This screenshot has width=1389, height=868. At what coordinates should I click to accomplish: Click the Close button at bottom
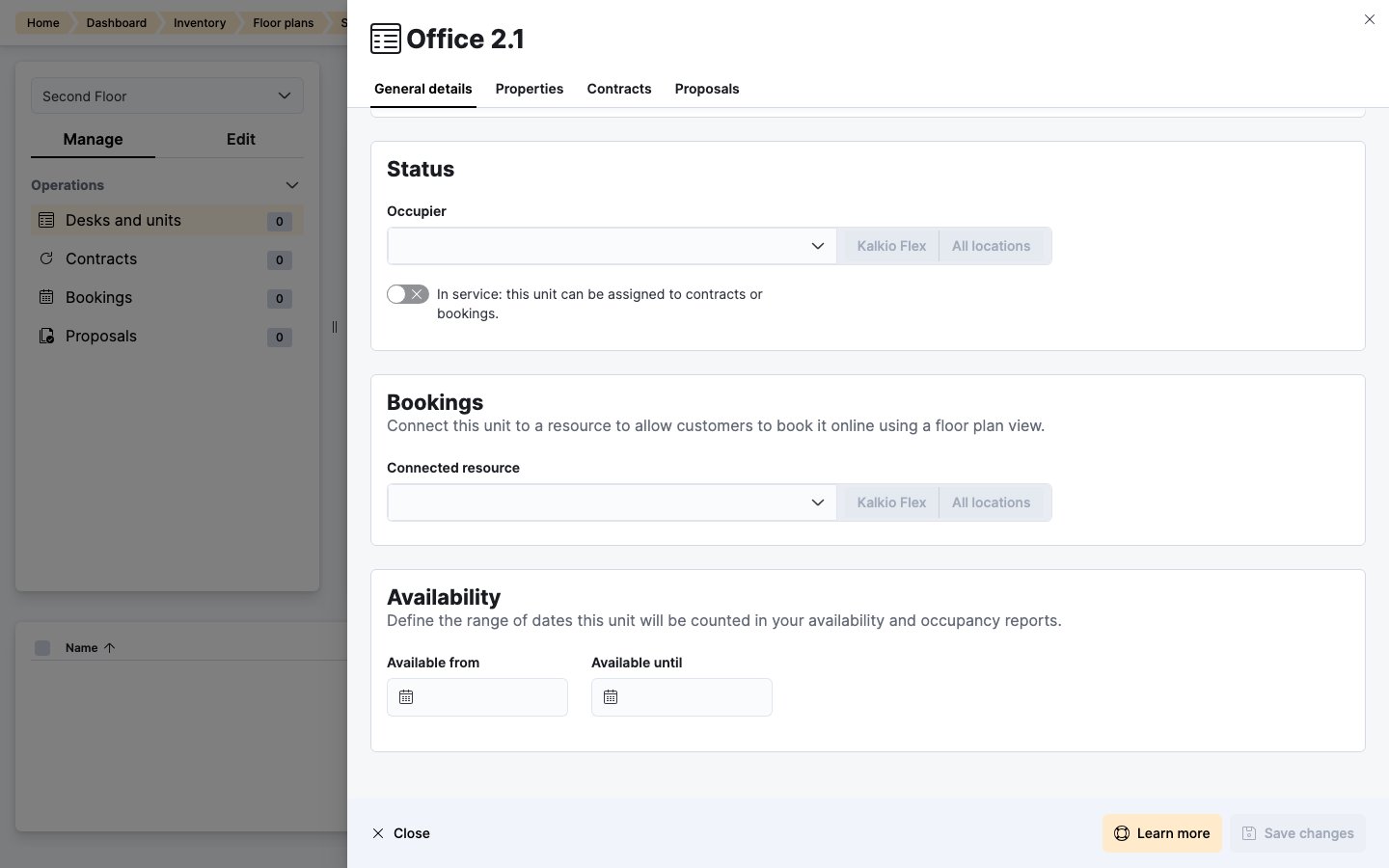click(x=401, y=833)
